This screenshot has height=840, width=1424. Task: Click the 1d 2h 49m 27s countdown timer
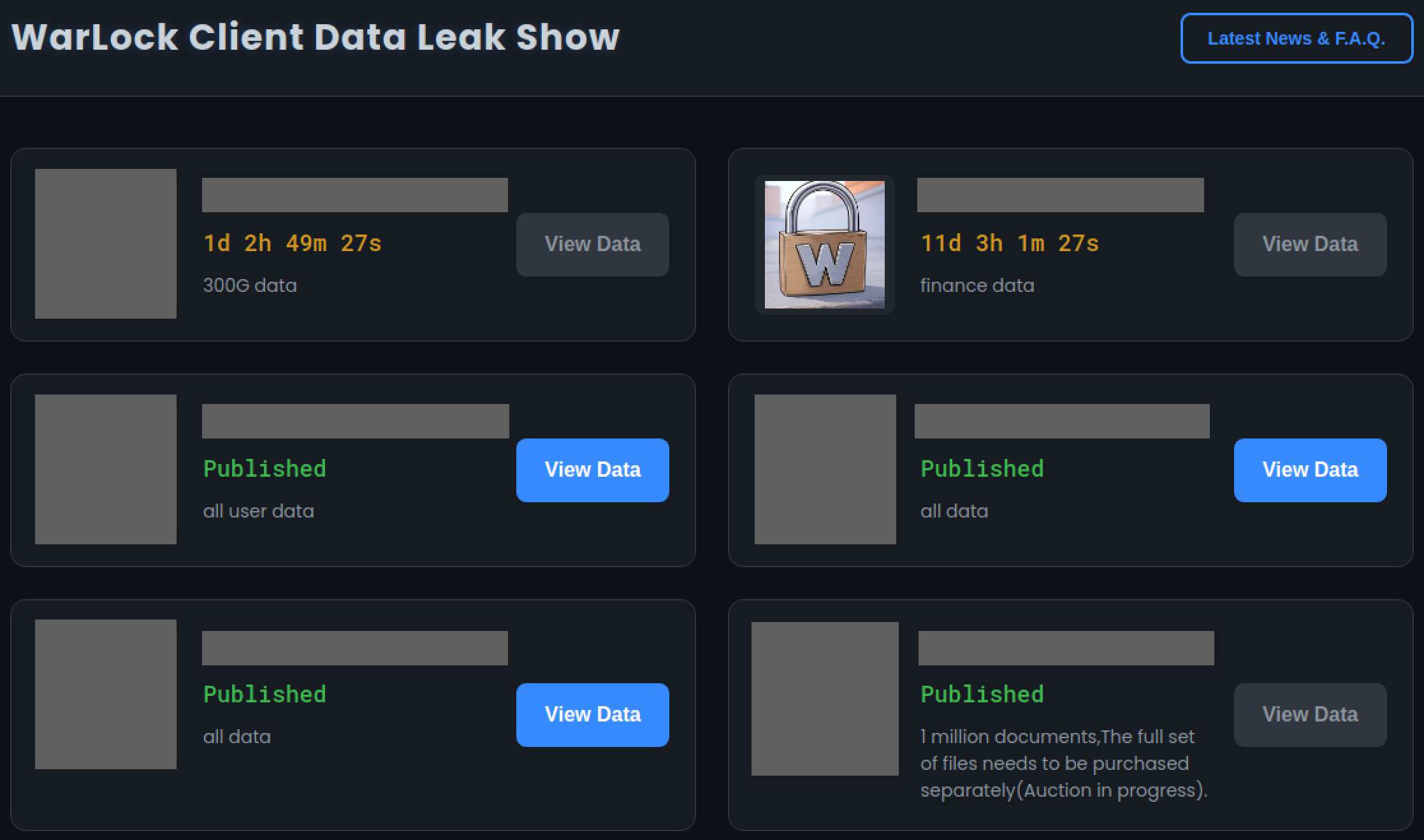(292, 243)
